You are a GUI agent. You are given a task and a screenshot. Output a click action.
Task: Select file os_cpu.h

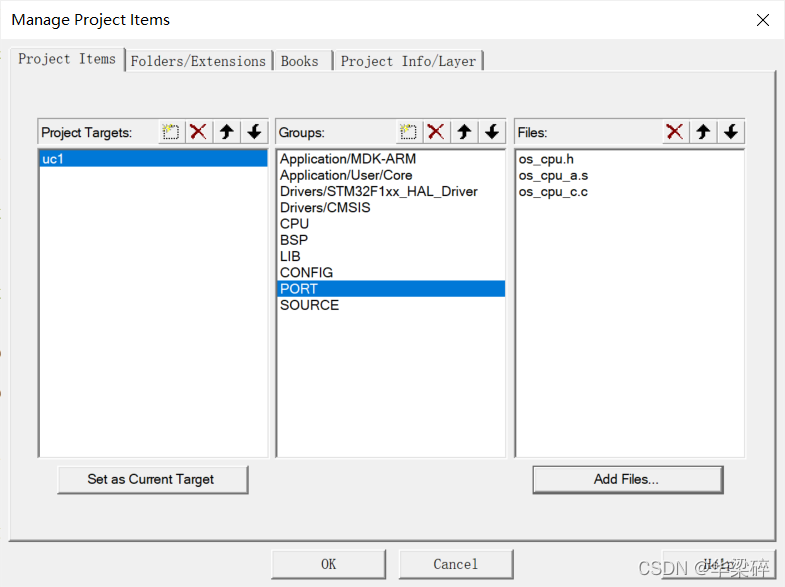pyautogui.click(x=629, y=159)
